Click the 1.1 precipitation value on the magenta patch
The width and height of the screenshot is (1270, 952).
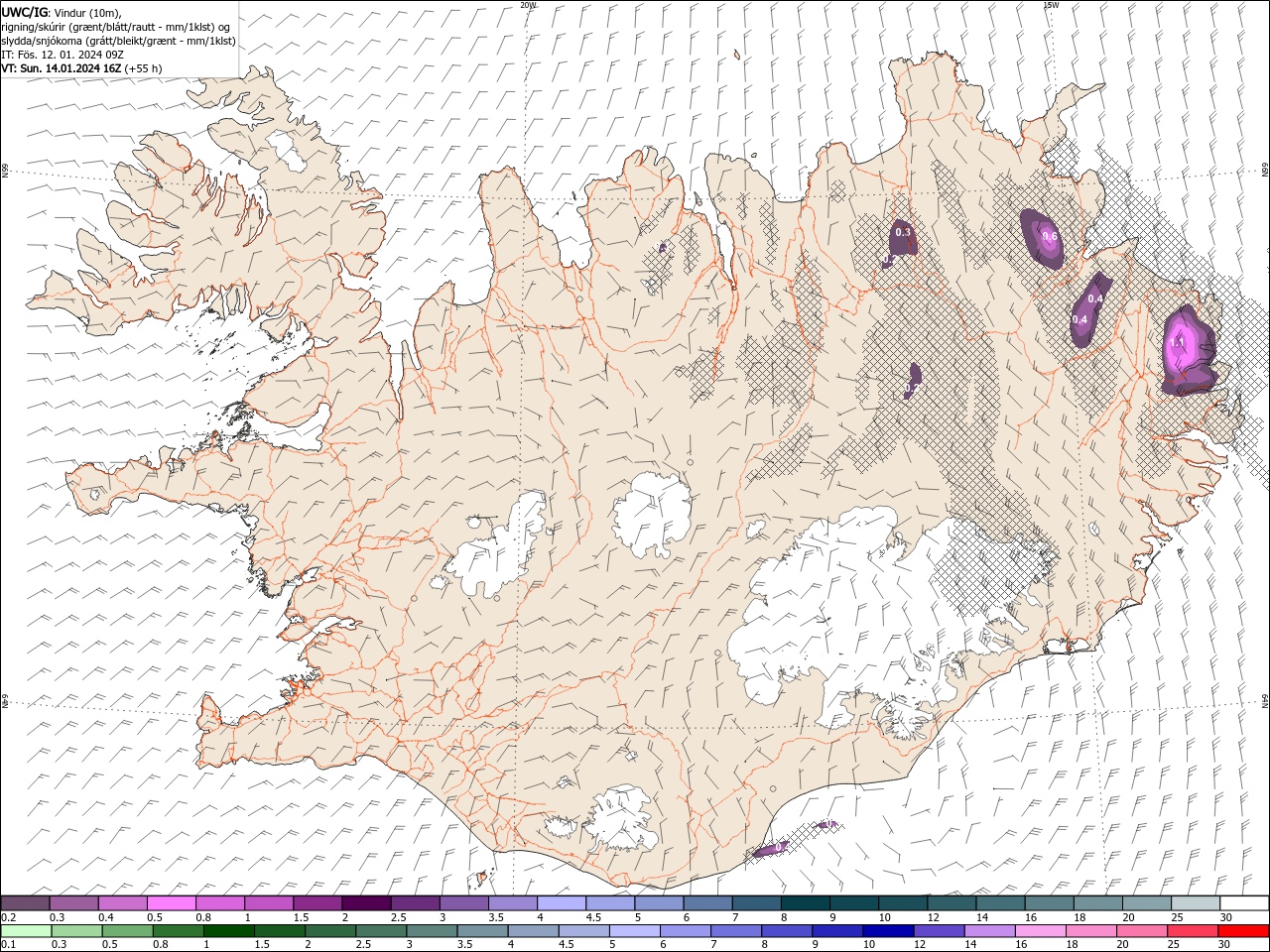(1177, 343)
